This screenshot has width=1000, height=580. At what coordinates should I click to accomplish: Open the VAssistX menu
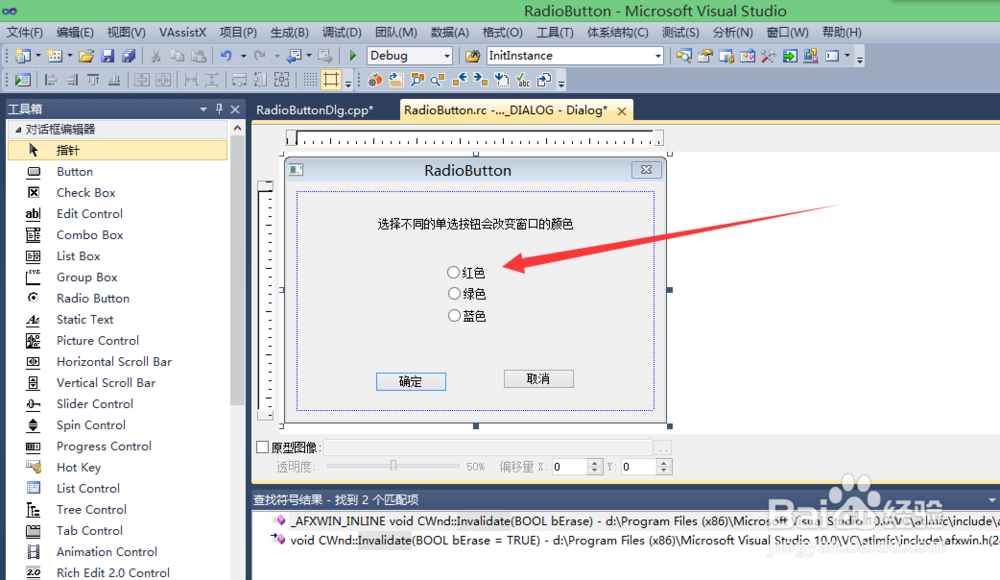click(x=182, y=33)
